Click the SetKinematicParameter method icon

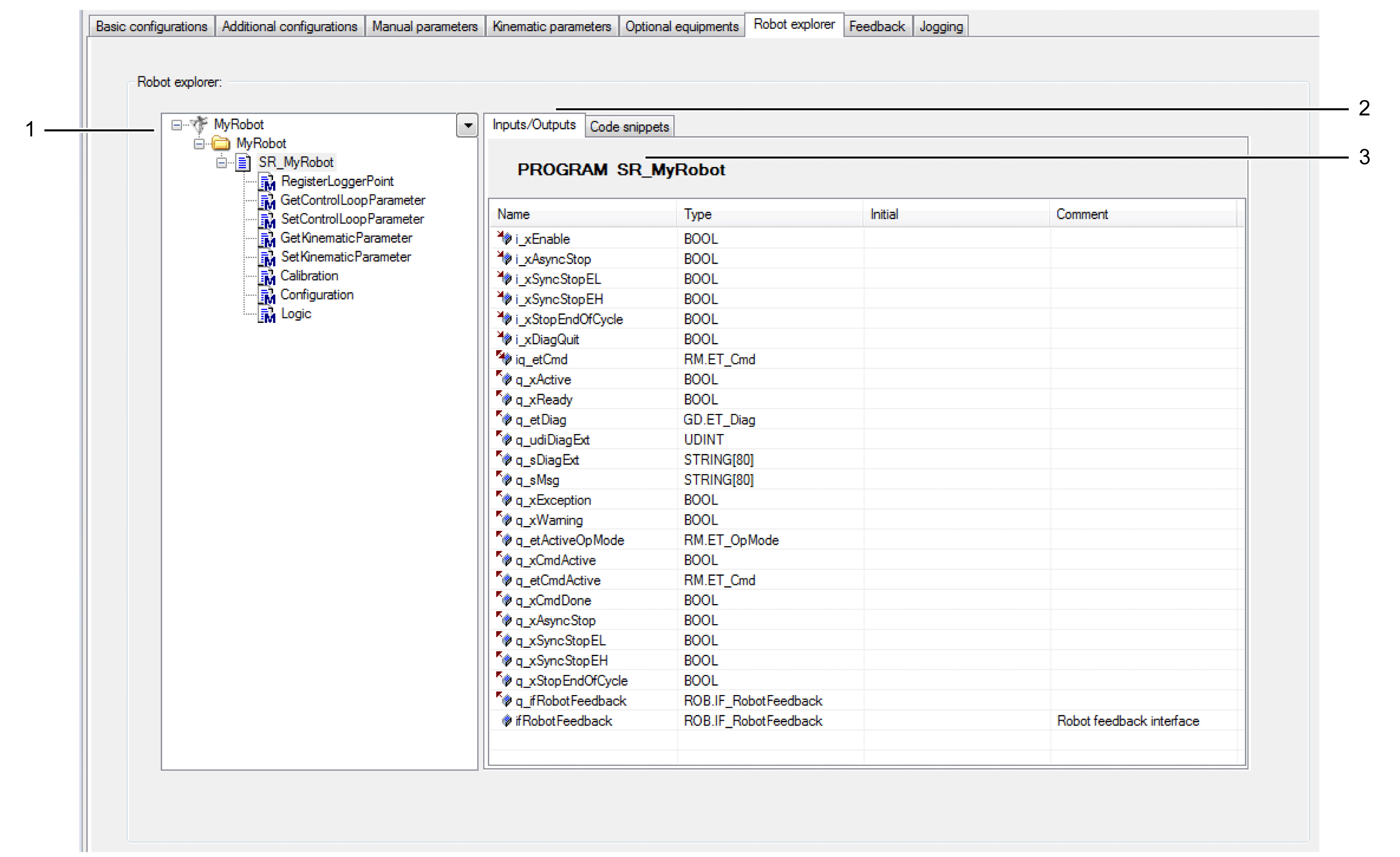pyautogui.click(x=267, y=257)
